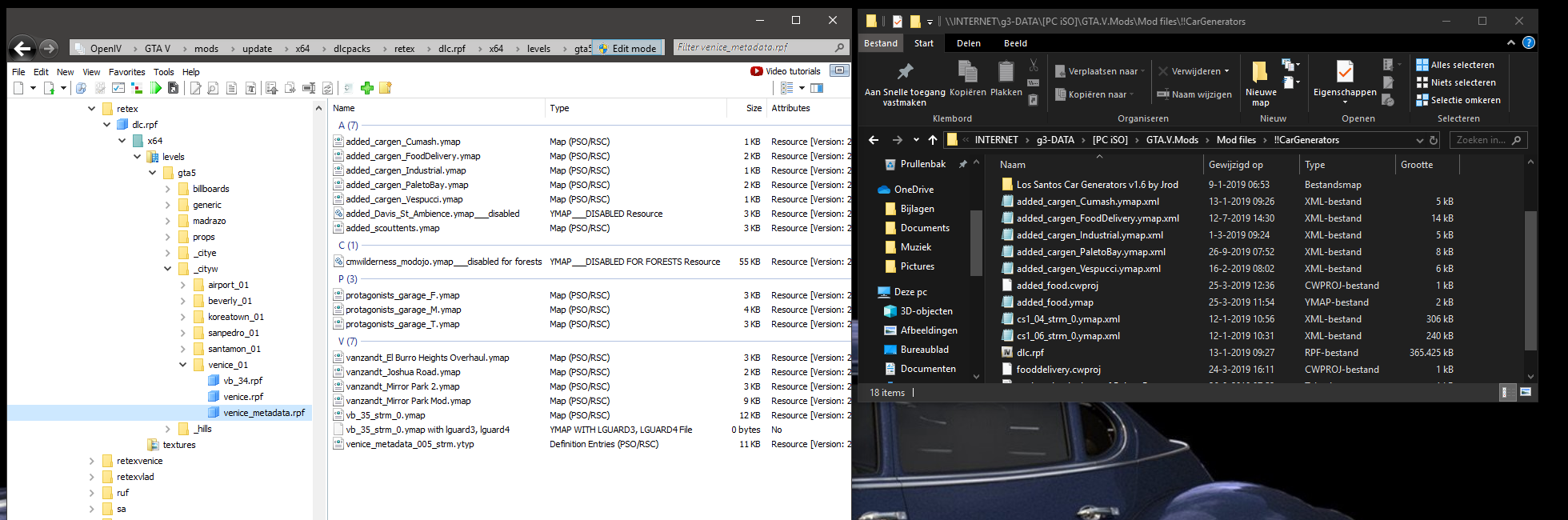This screenshot has width=1568, height=520.
Task: Click the rename text-cursor icon in OpenIV toolbar
Action: click(x=309, y=88)
